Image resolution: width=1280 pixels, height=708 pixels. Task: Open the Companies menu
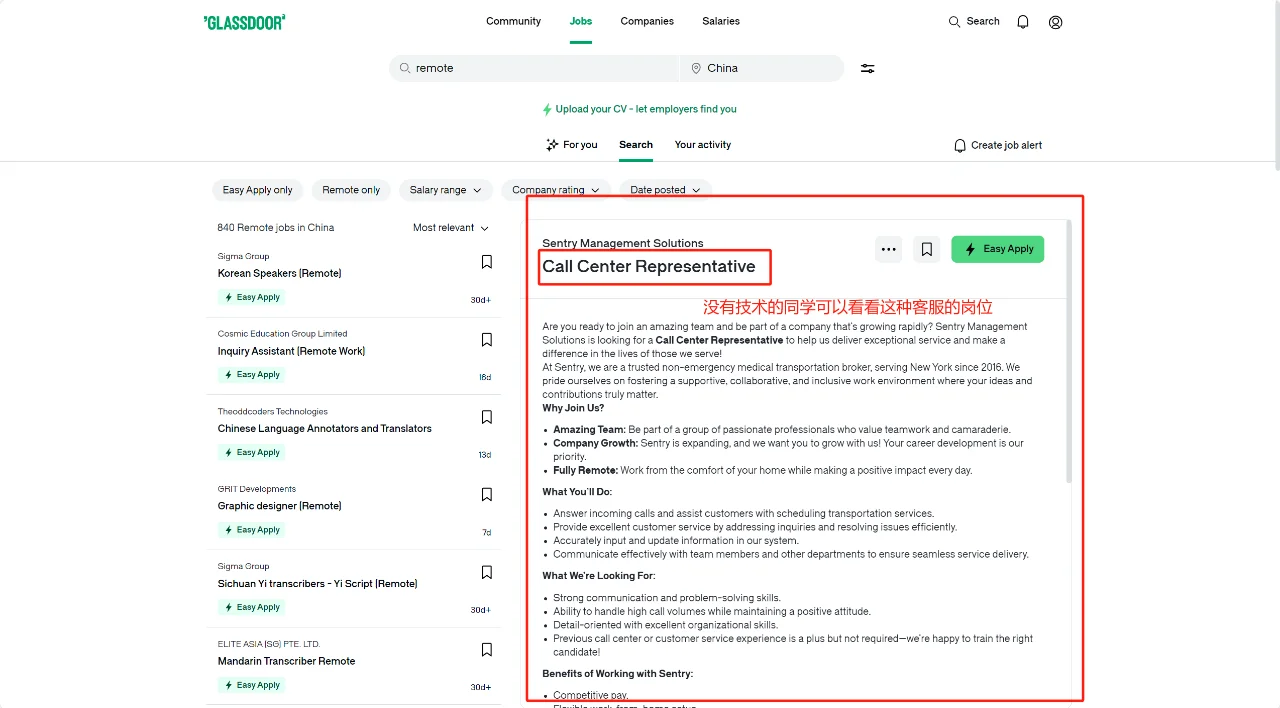(647, 21)
